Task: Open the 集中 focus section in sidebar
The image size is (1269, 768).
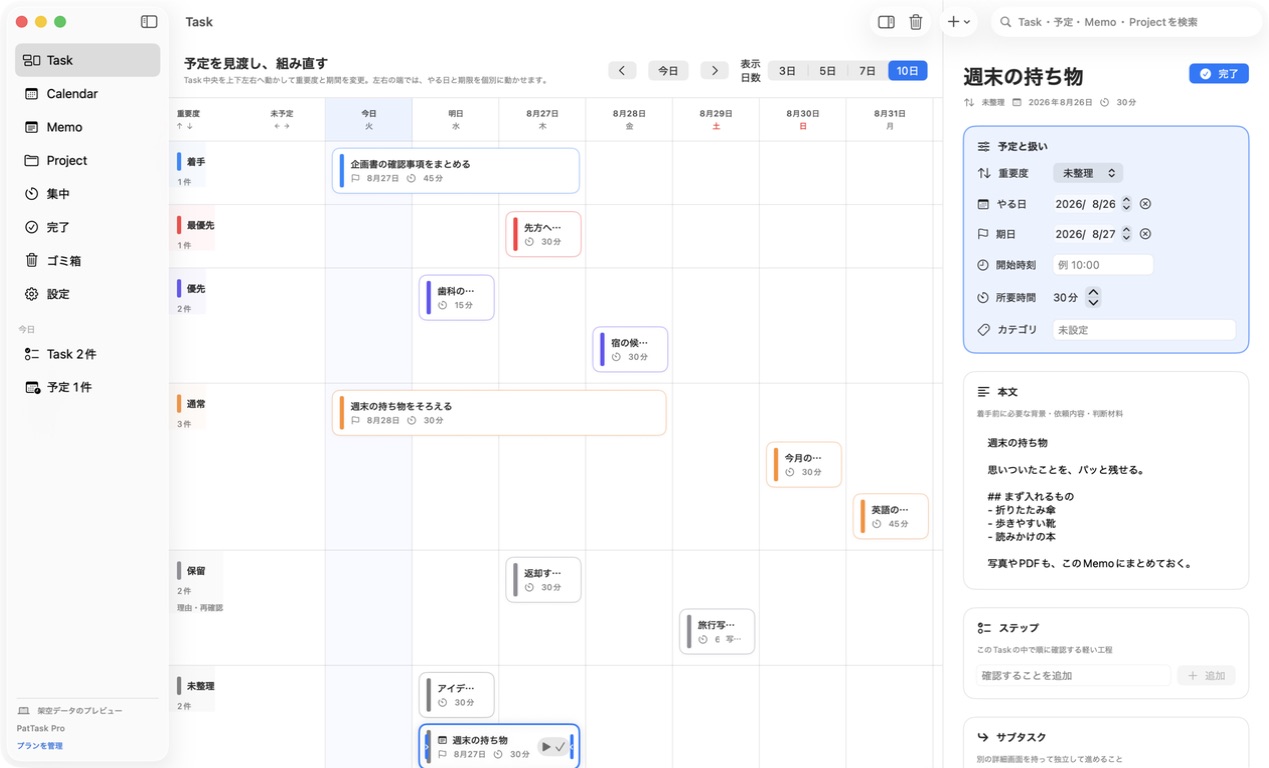Action: click(88, 194)
